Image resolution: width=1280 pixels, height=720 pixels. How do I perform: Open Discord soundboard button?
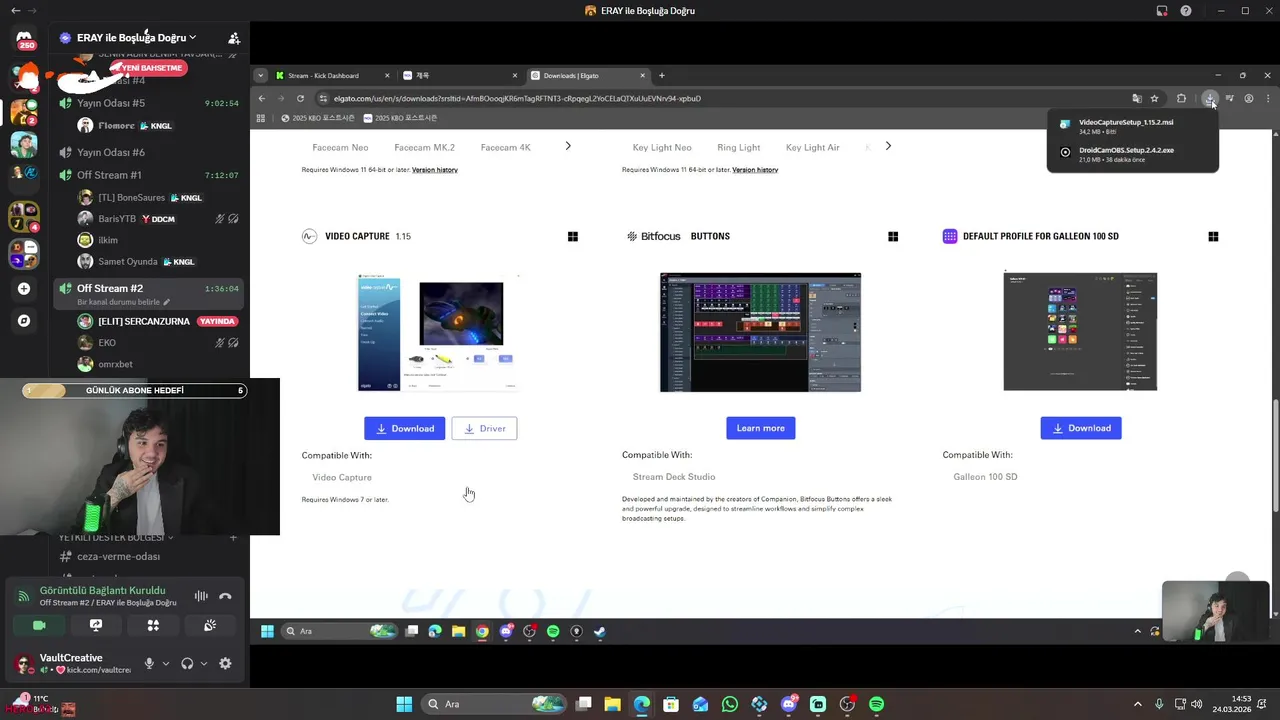tap(210, 625)
